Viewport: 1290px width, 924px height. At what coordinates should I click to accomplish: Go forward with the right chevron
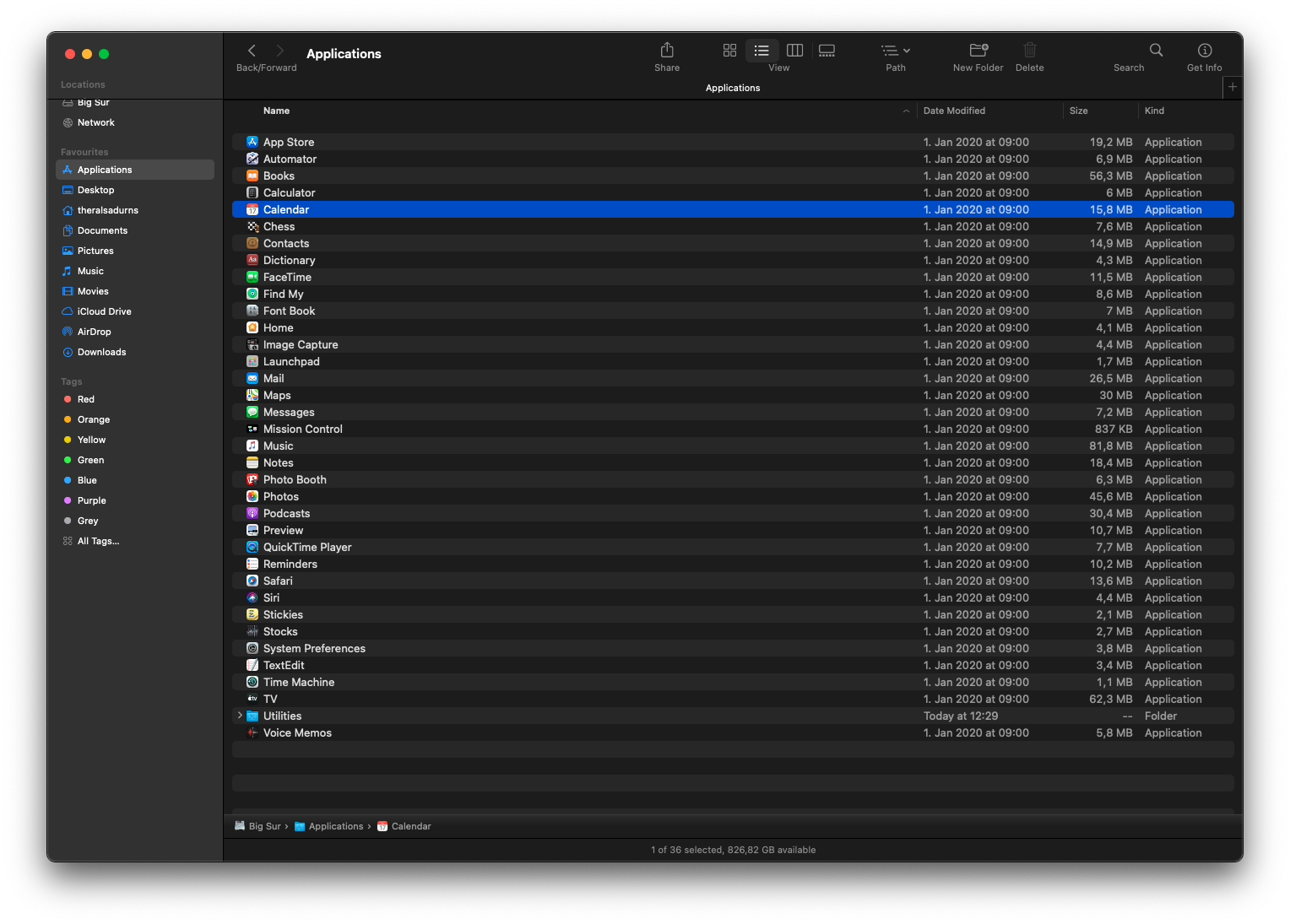[280, 51]
